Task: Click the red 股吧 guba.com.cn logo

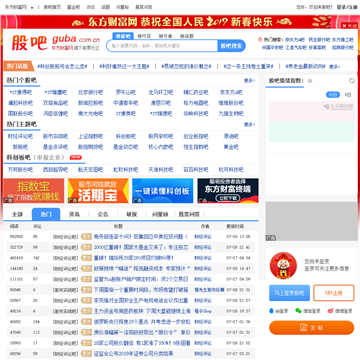Action: [x=56, y=42]
